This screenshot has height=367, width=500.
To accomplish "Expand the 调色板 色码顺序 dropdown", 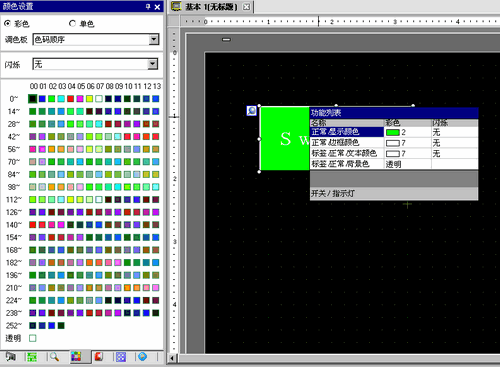I will click(x=153, y=39).
